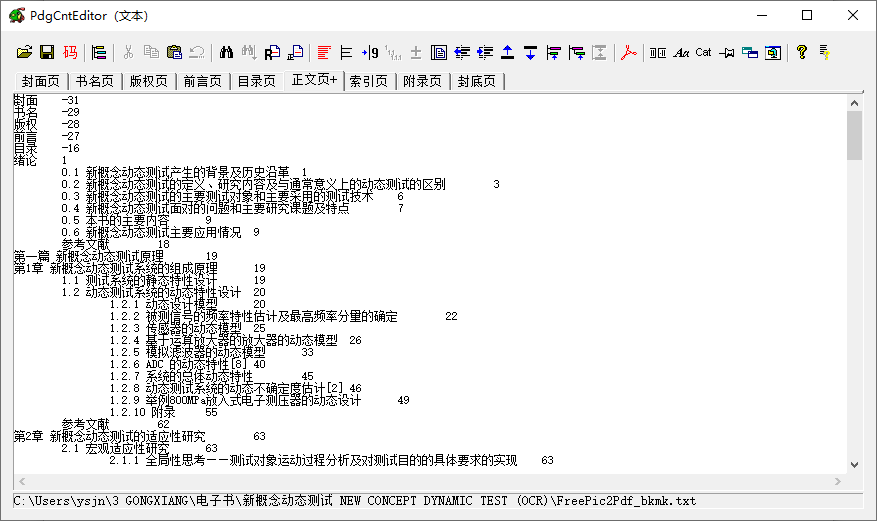Click the horizontal scrollbar left arrow
This screenshot has width=877, height=521.
(22, 481)
